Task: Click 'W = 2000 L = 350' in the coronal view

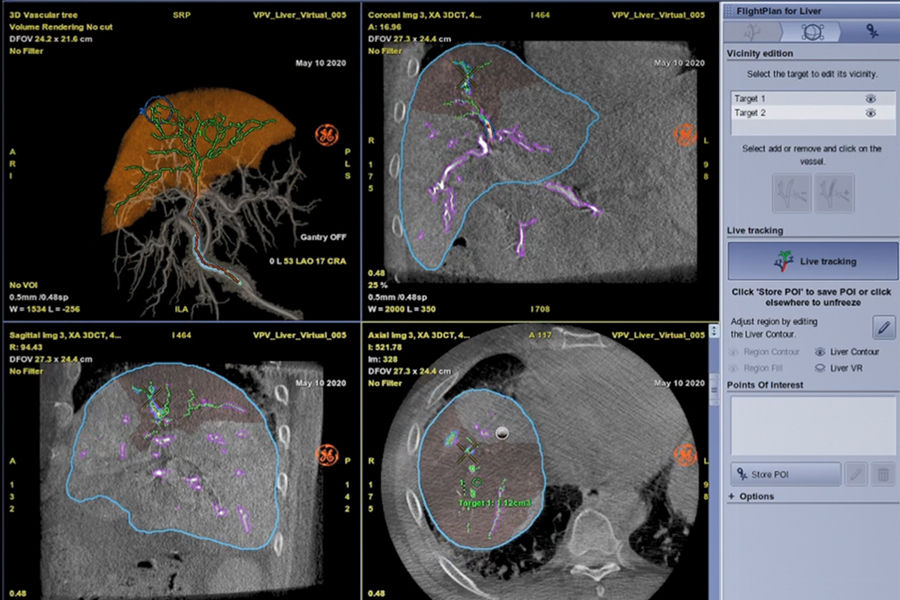Action: (402, 309)
